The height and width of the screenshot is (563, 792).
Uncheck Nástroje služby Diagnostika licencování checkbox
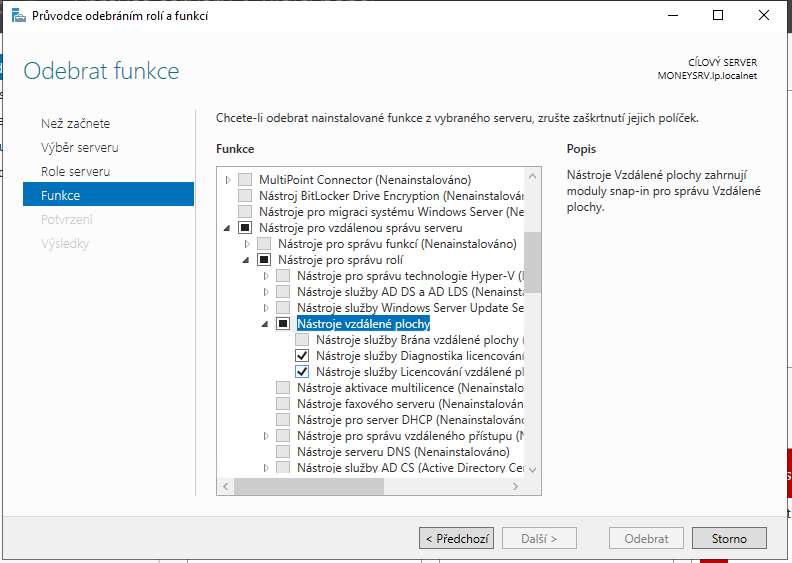tap(302, 356)
